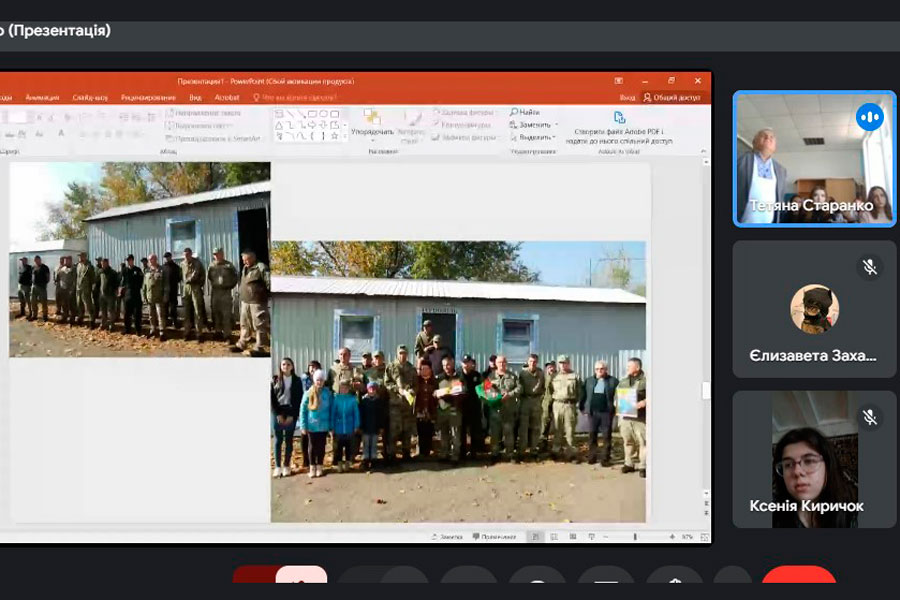Viewport: 900px width, 600px height.
Task: Click muted mic icon on Єлизавета tile
Action: point(870,267)
